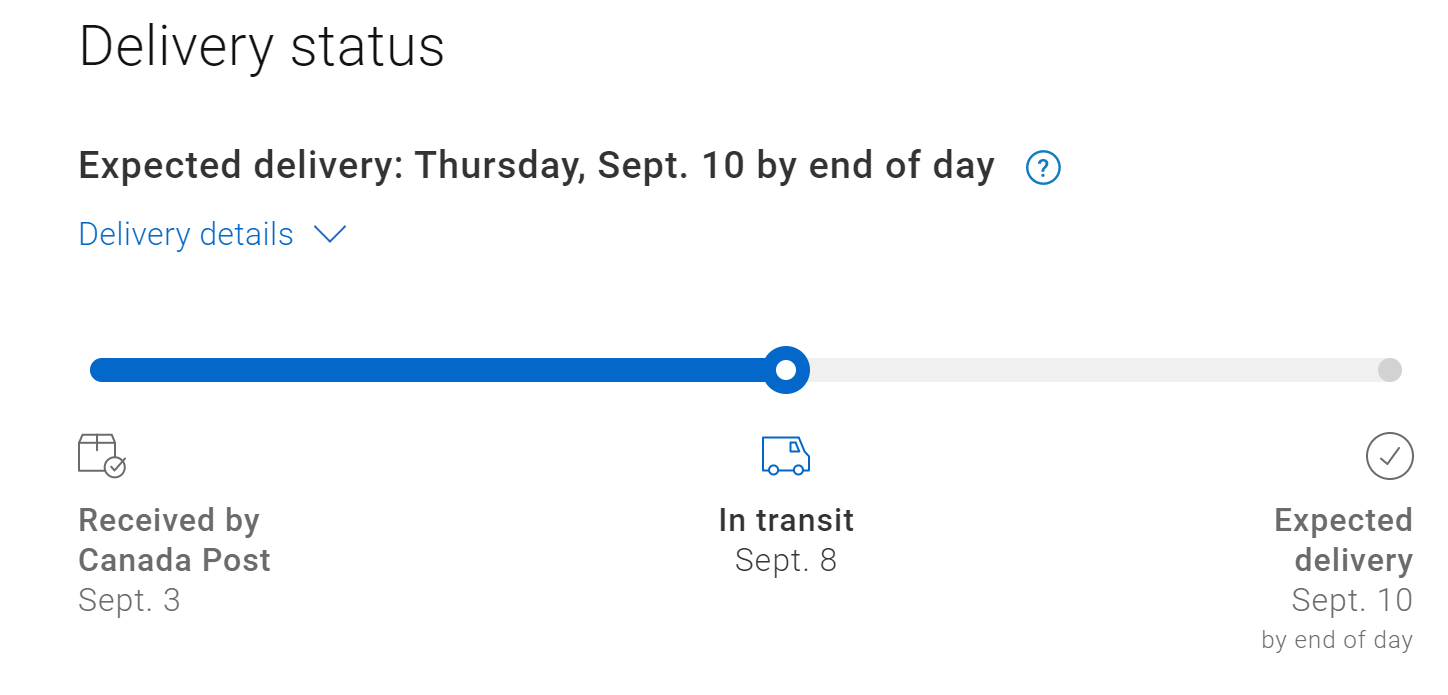Viewport: 1448px width, 695px height.
Task: Select the In transit status label
Action: [x=786, y=520]
